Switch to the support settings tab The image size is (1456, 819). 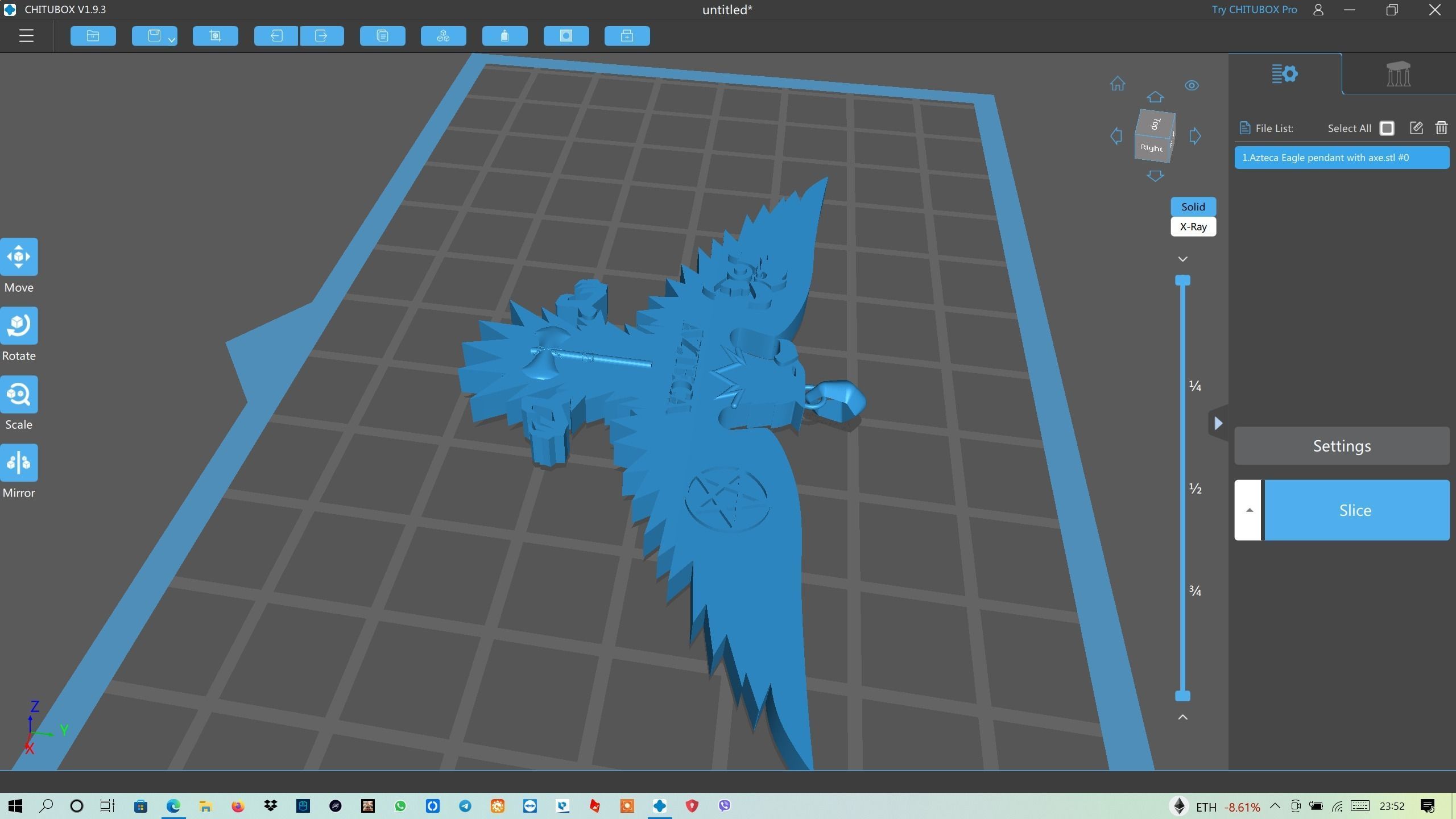tap(1398, 73)
